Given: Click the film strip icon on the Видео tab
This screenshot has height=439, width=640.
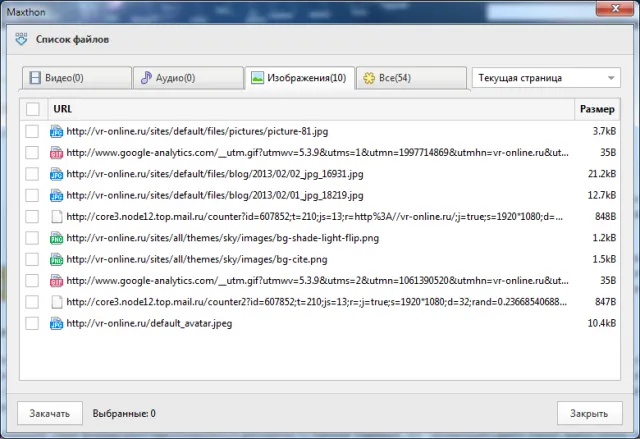Looking at the screenshot, I should pos(36,78).
